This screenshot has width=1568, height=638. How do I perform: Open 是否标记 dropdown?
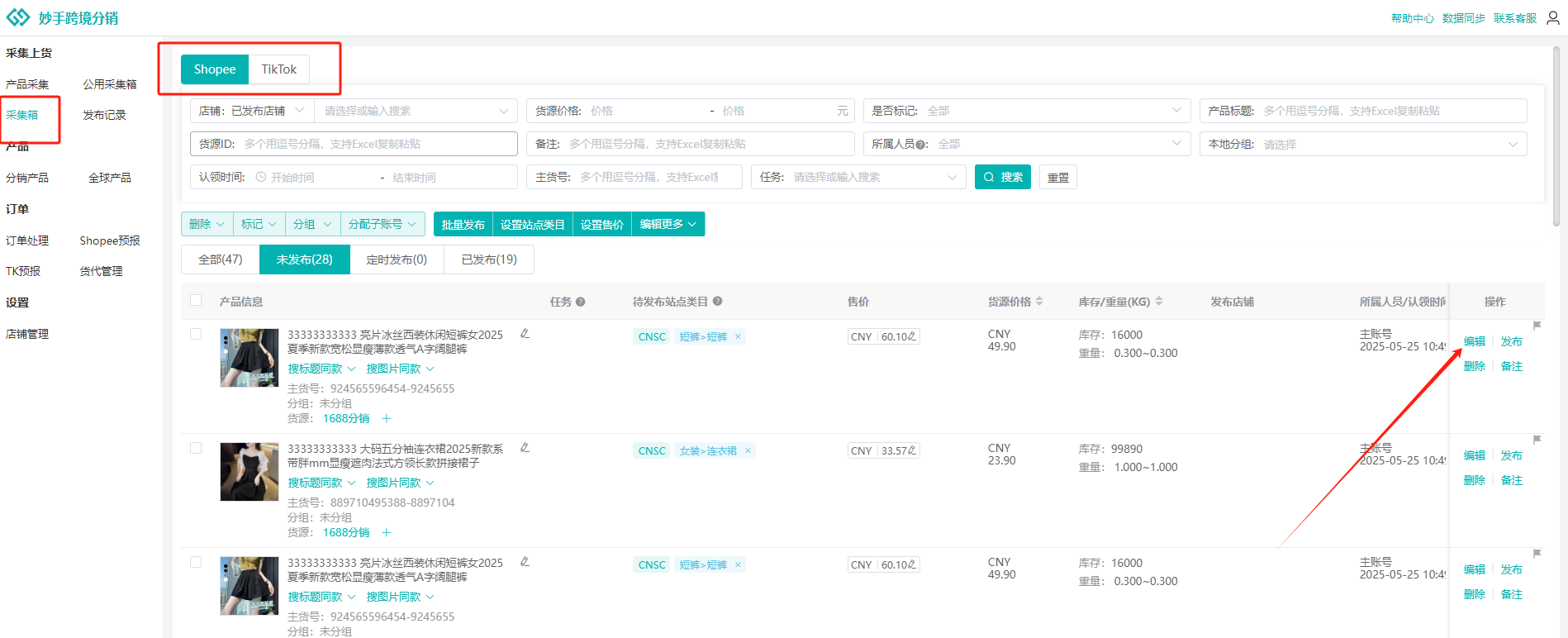(1026, 111)
